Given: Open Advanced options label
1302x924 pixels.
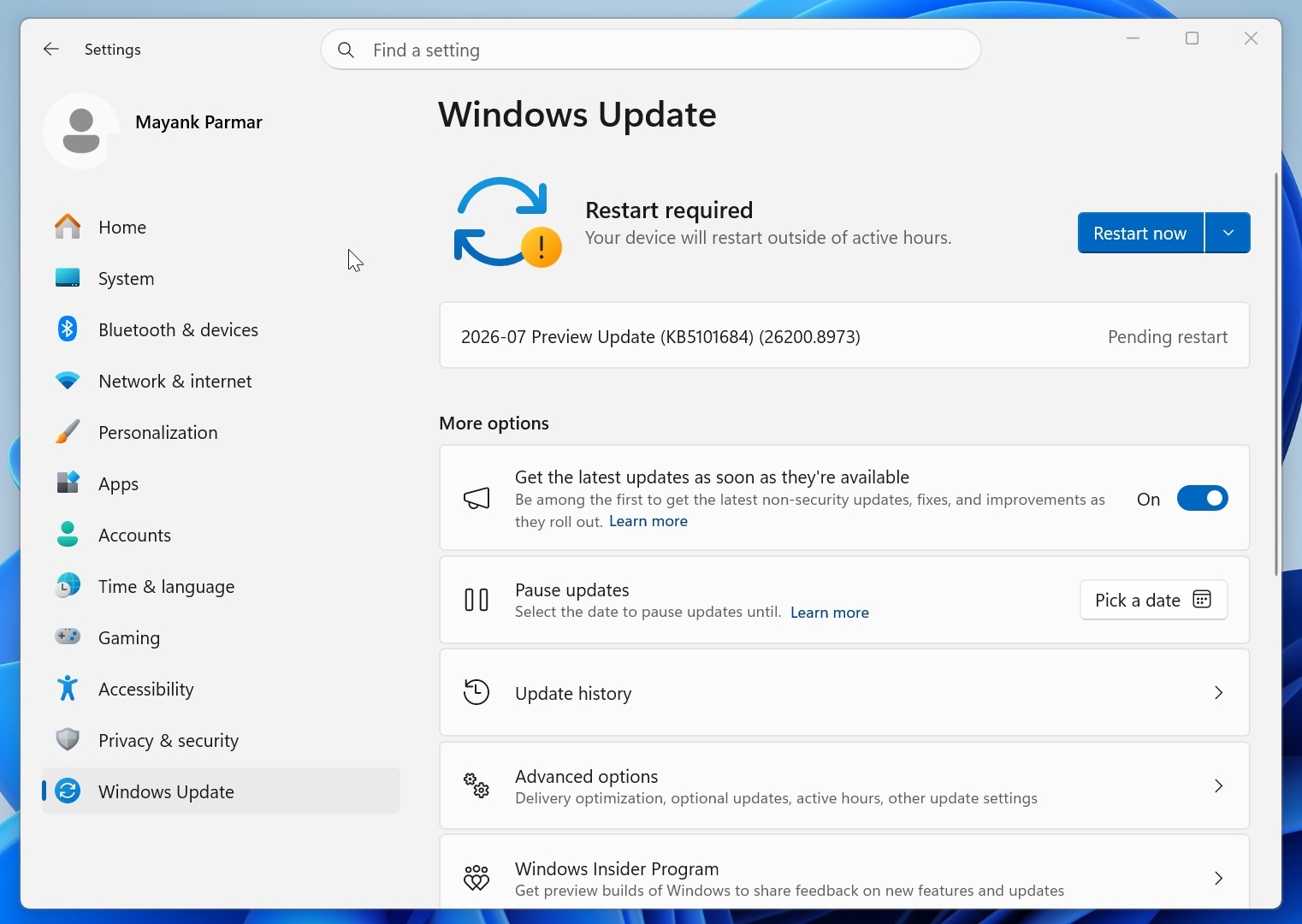Looking at the screenshot, I should [x=586, y=776].
